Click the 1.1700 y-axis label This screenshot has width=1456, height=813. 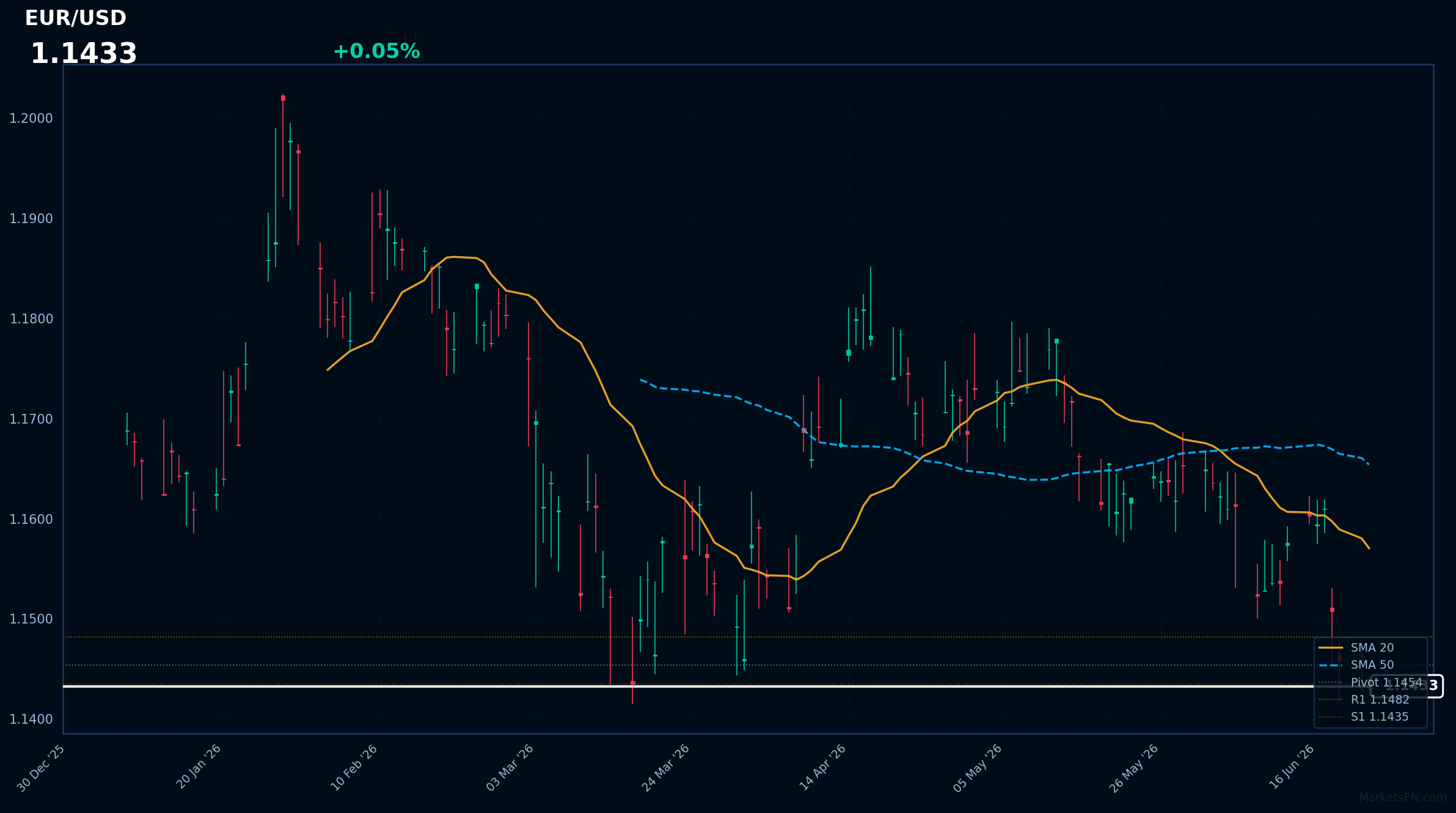(x=31, y=419)
